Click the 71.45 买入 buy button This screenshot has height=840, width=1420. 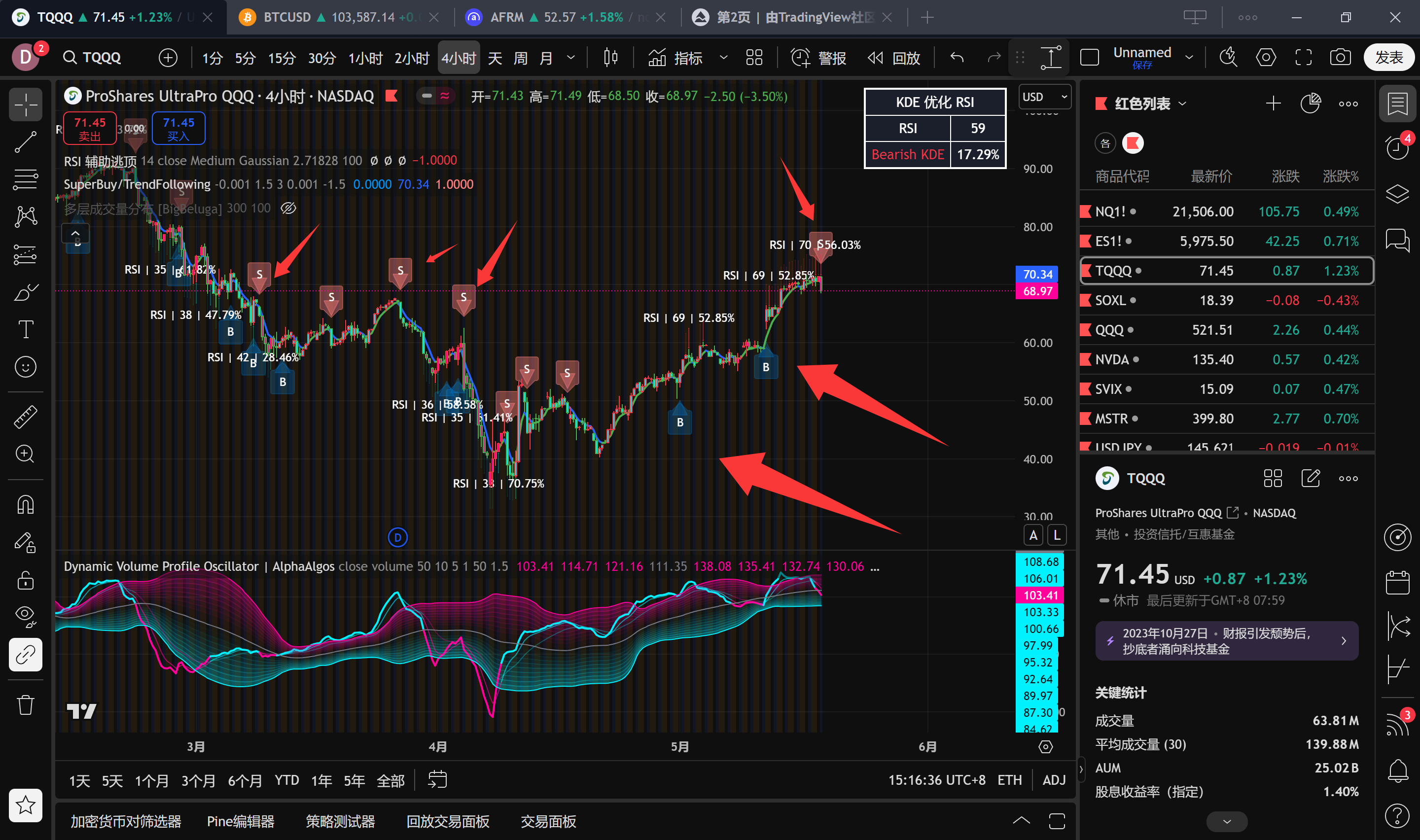click(x=178, y=129)
